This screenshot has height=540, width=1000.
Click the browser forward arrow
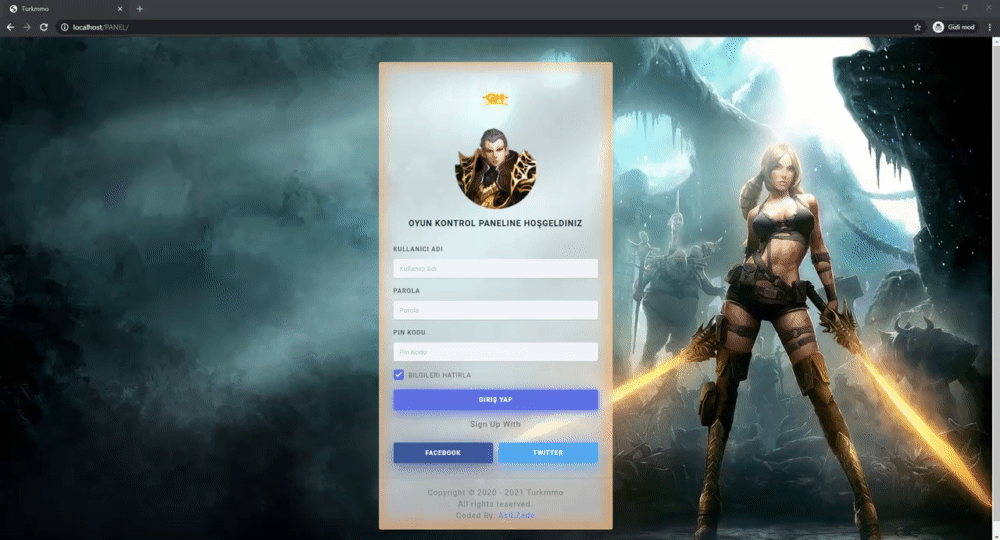[x=27, y=27]
